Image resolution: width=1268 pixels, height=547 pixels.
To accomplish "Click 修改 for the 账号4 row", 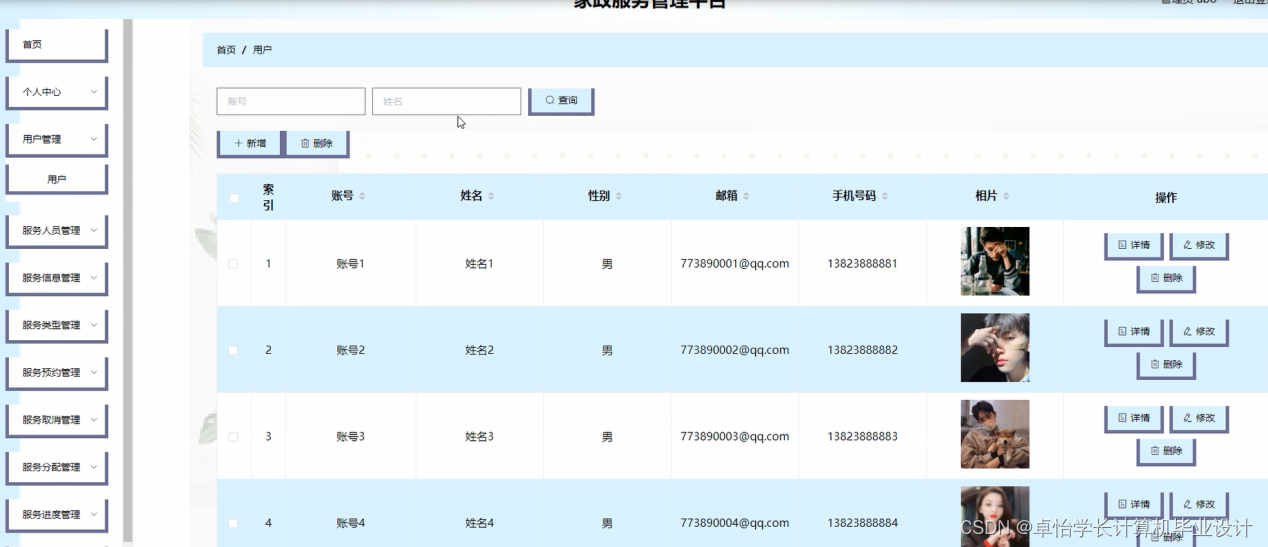I will [1199, 505].
